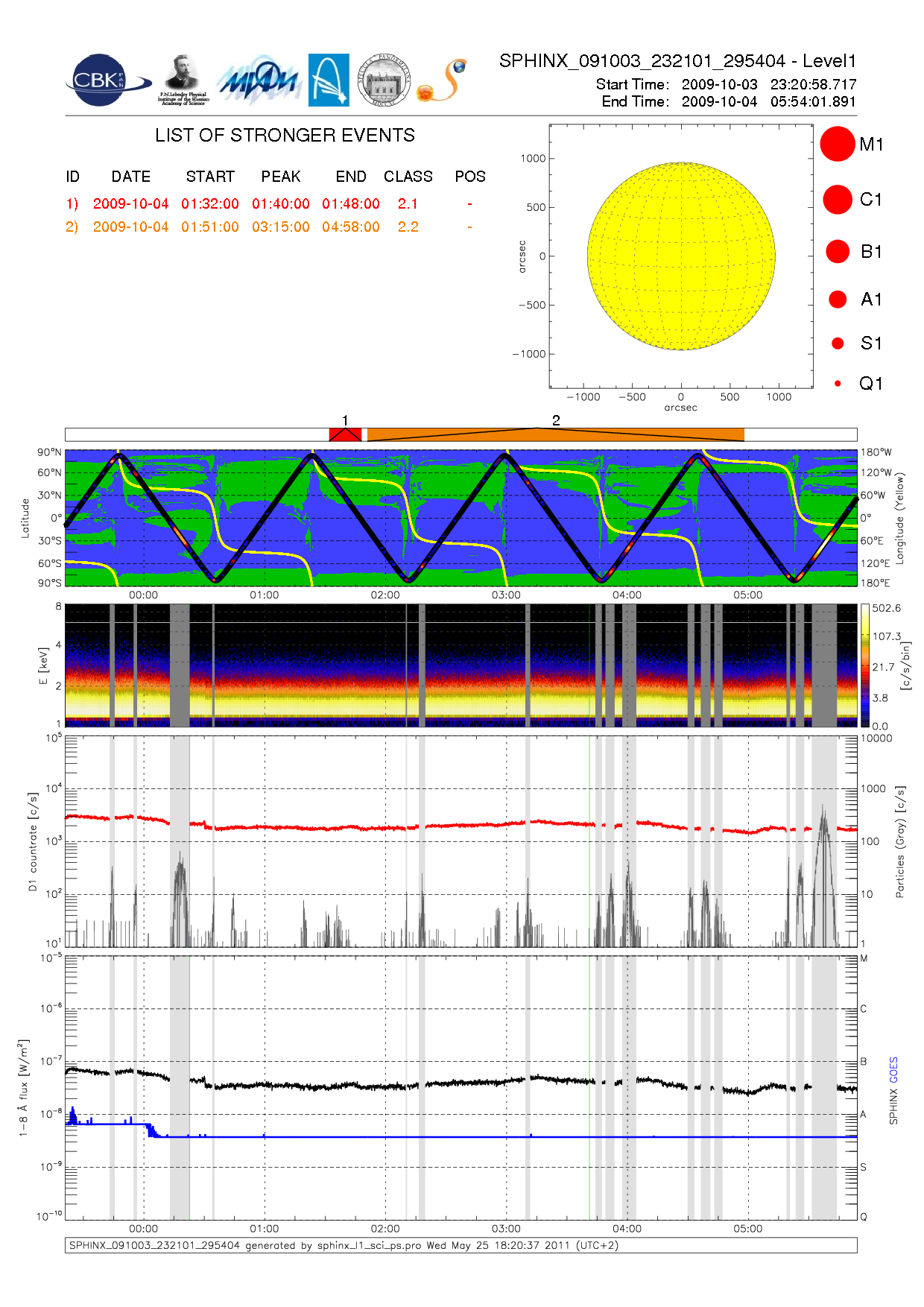Click the small Q1 red dot in legend
The image size is (924, 1307).
click(x=838, y=384)
